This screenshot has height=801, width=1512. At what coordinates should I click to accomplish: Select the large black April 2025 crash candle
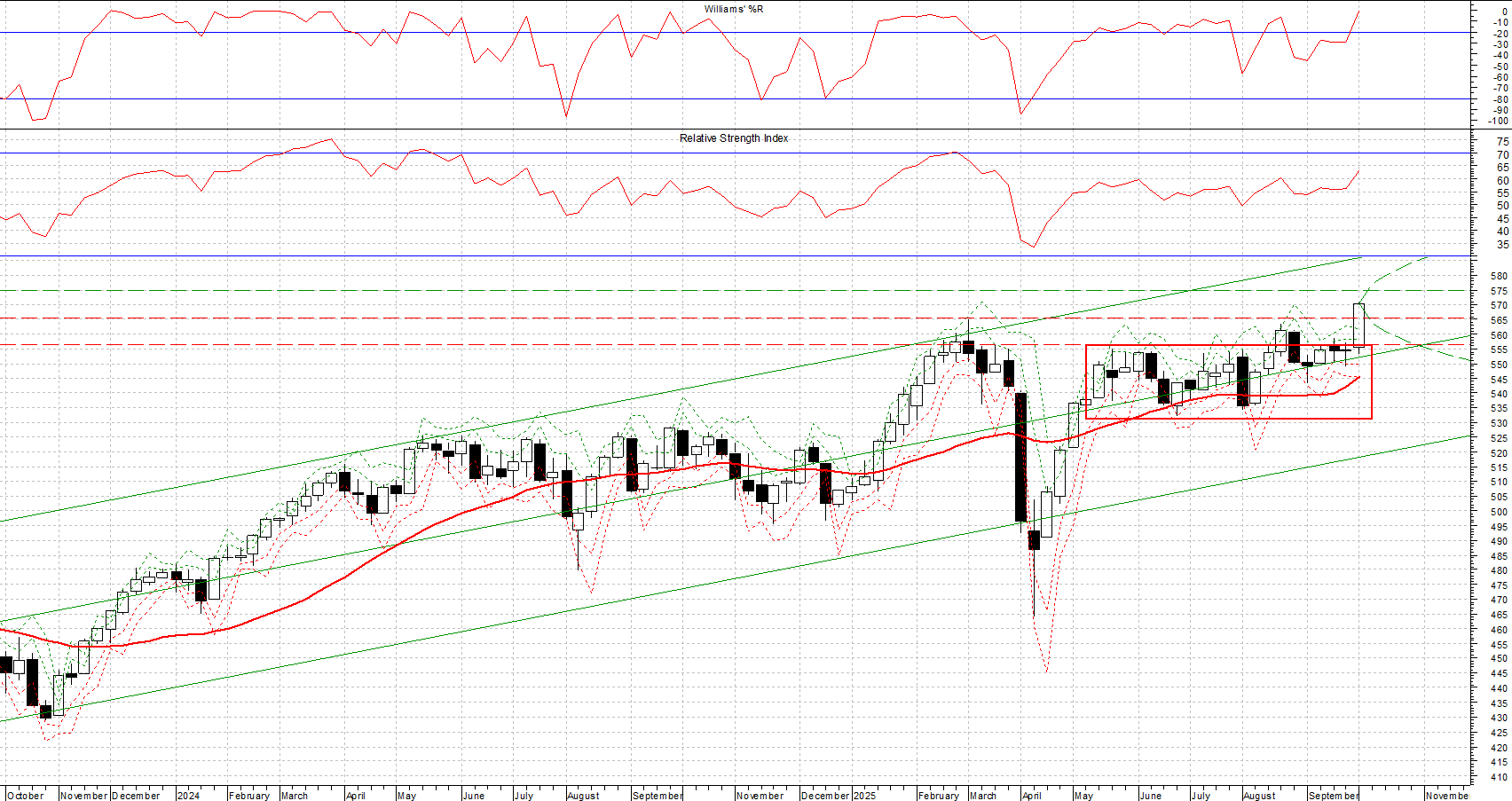point(1020,457)
